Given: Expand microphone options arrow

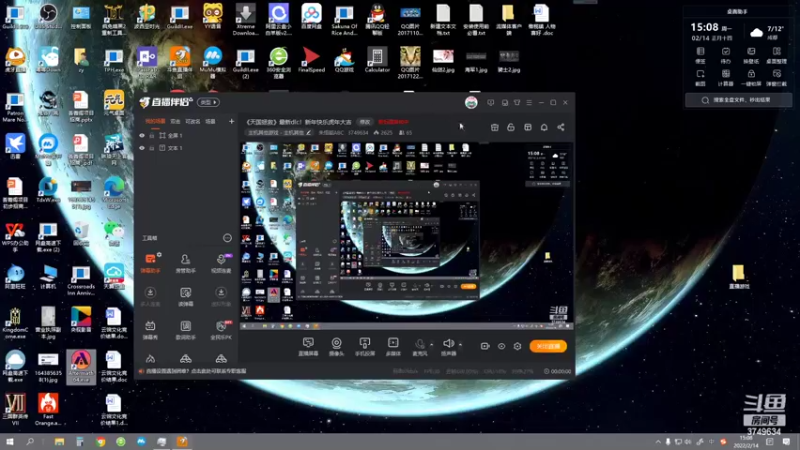Looking at the screenshot, I should pos(432,344).
